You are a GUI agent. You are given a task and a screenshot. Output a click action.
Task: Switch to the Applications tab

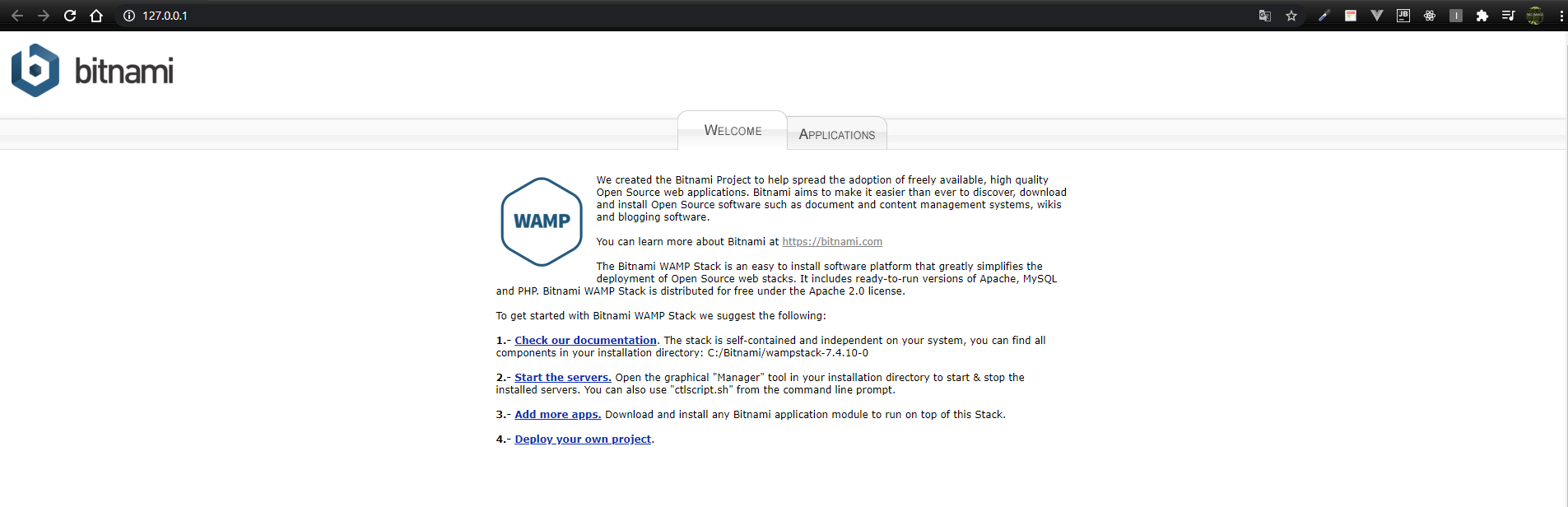(x=837, y=134)
